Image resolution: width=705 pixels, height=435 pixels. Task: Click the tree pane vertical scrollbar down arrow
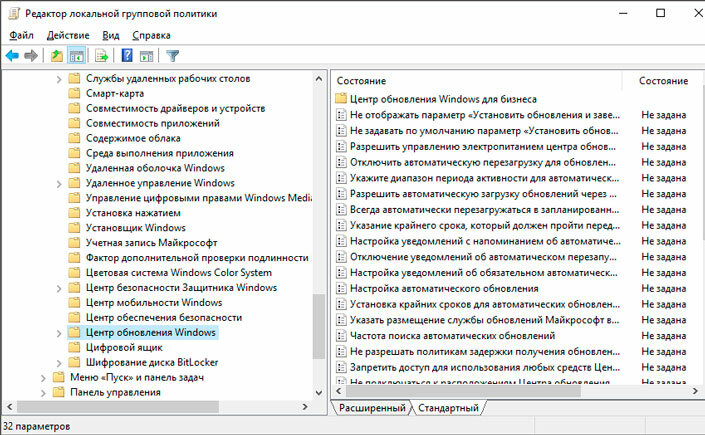coord(319,393)
